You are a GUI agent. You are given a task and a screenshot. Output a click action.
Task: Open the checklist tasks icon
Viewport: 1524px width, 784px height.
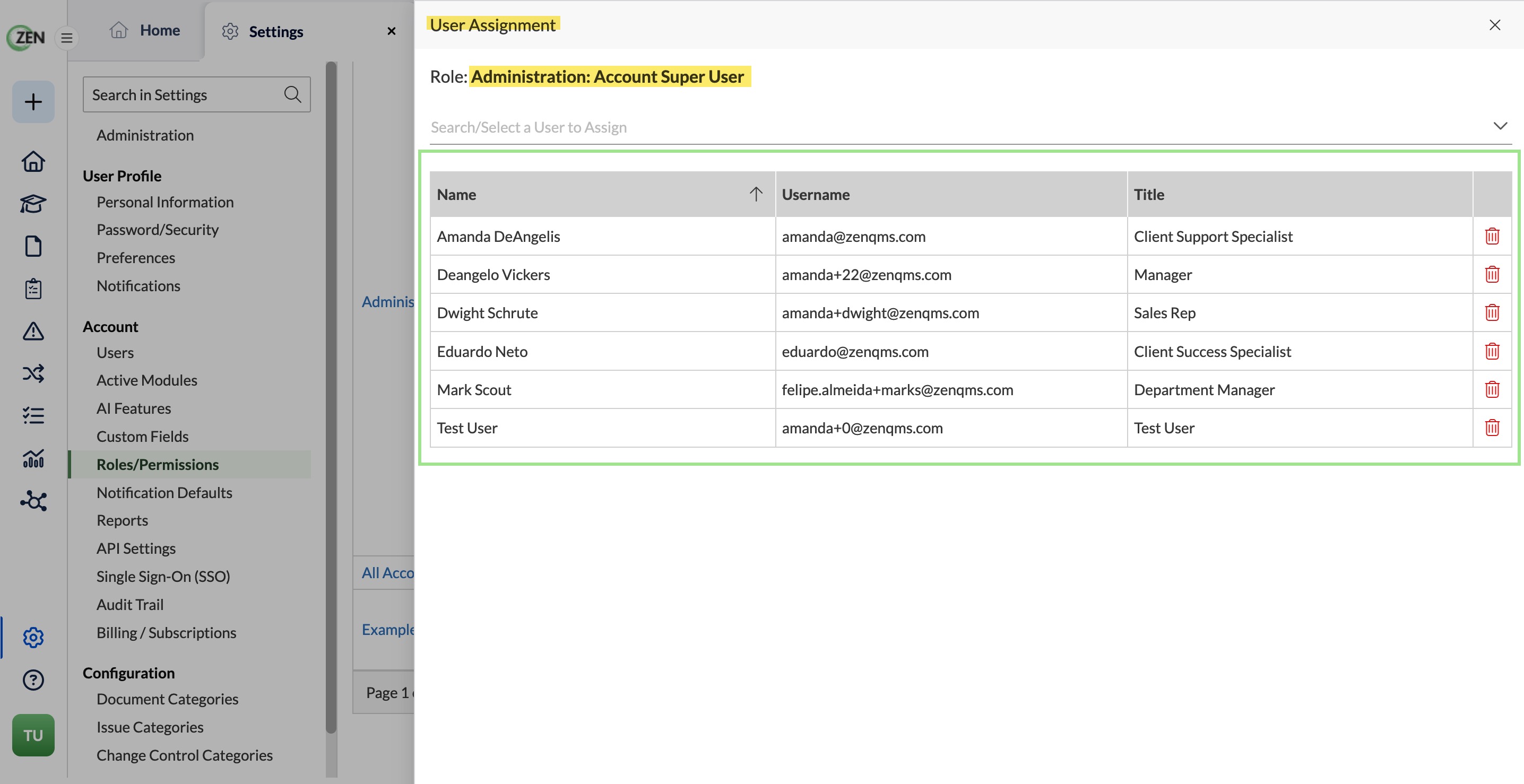pos(33,416)
